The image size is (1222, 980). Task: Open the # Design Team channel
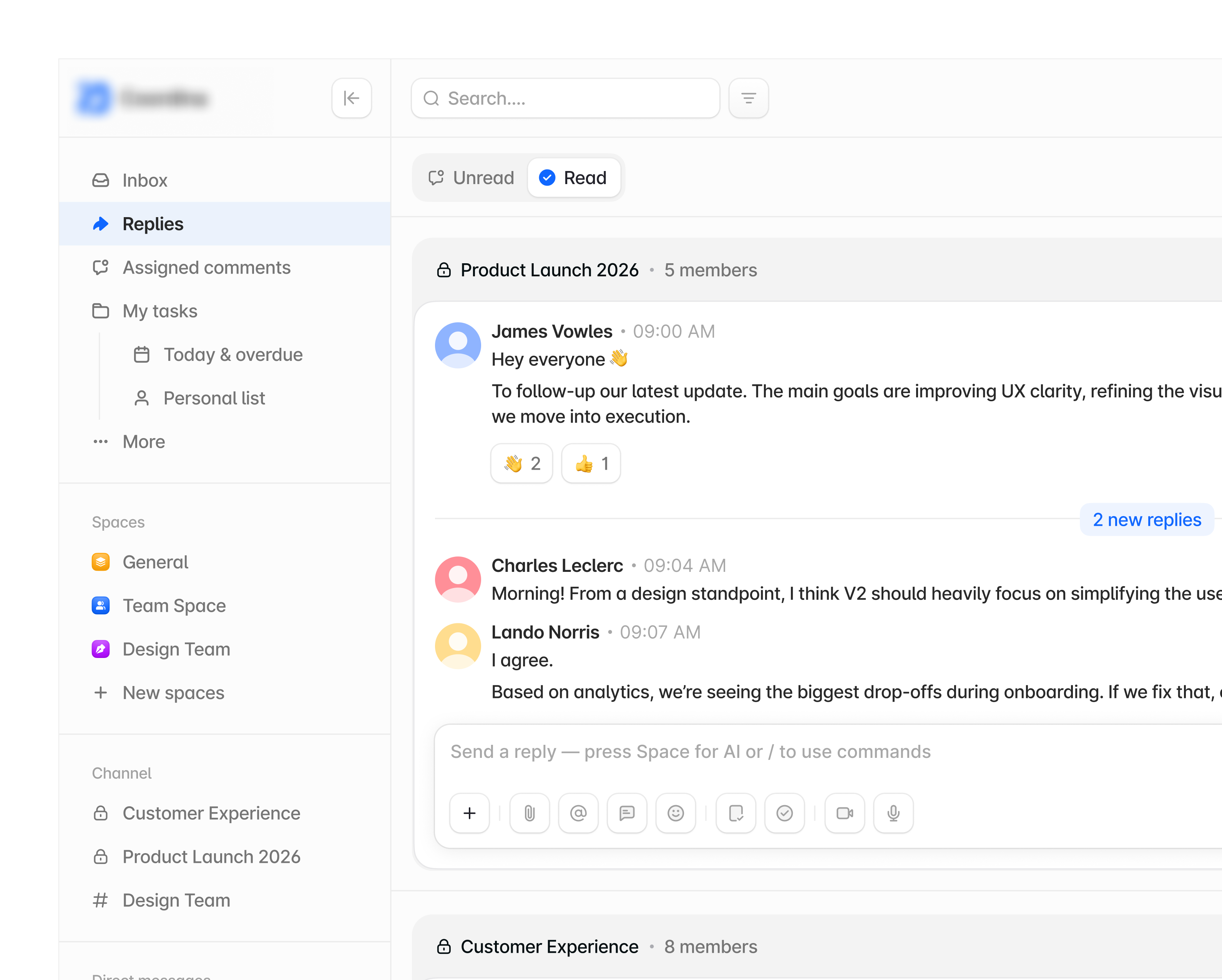(x=224, y=901)
